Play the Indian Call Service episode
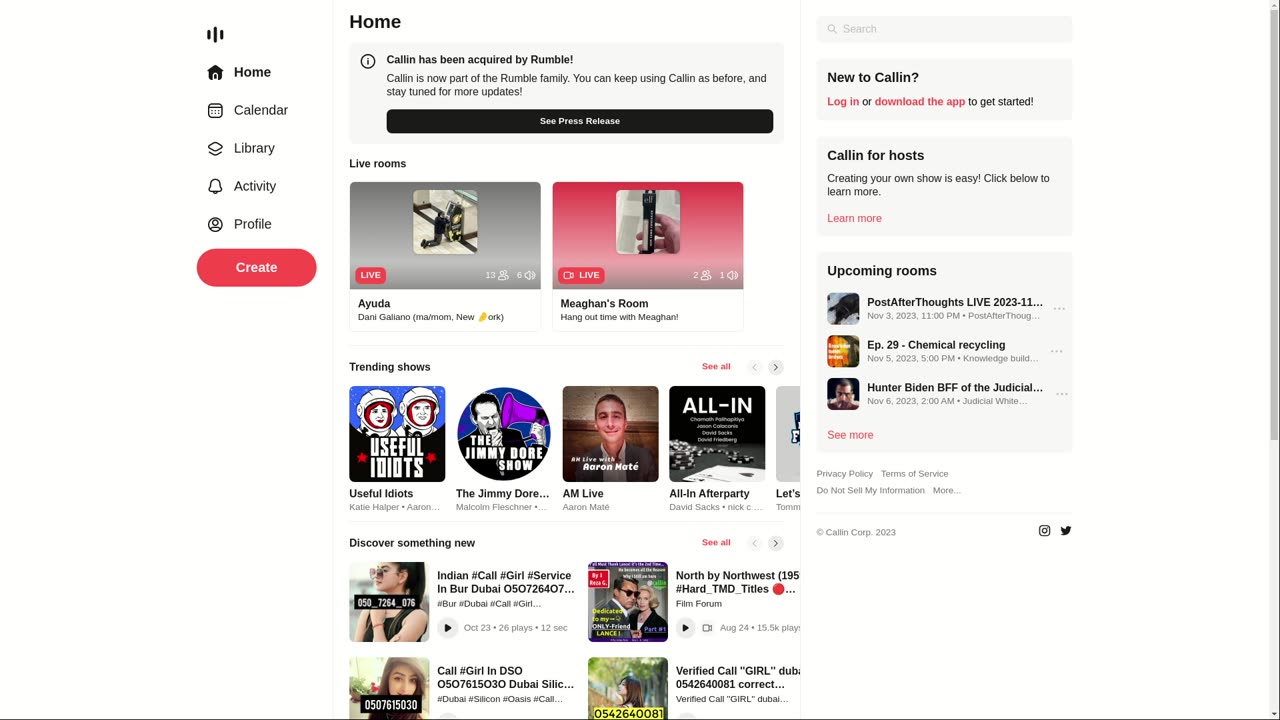The height and width of the screenshot is (720, 1280). [448, 628]
